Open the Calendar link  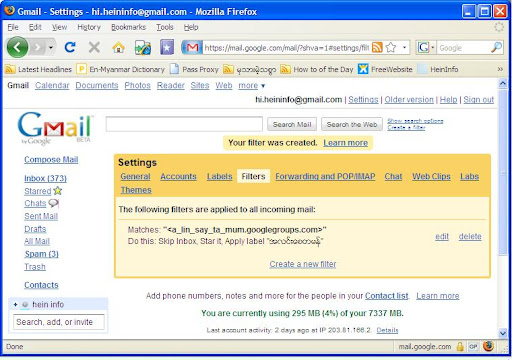coord(52,86)
